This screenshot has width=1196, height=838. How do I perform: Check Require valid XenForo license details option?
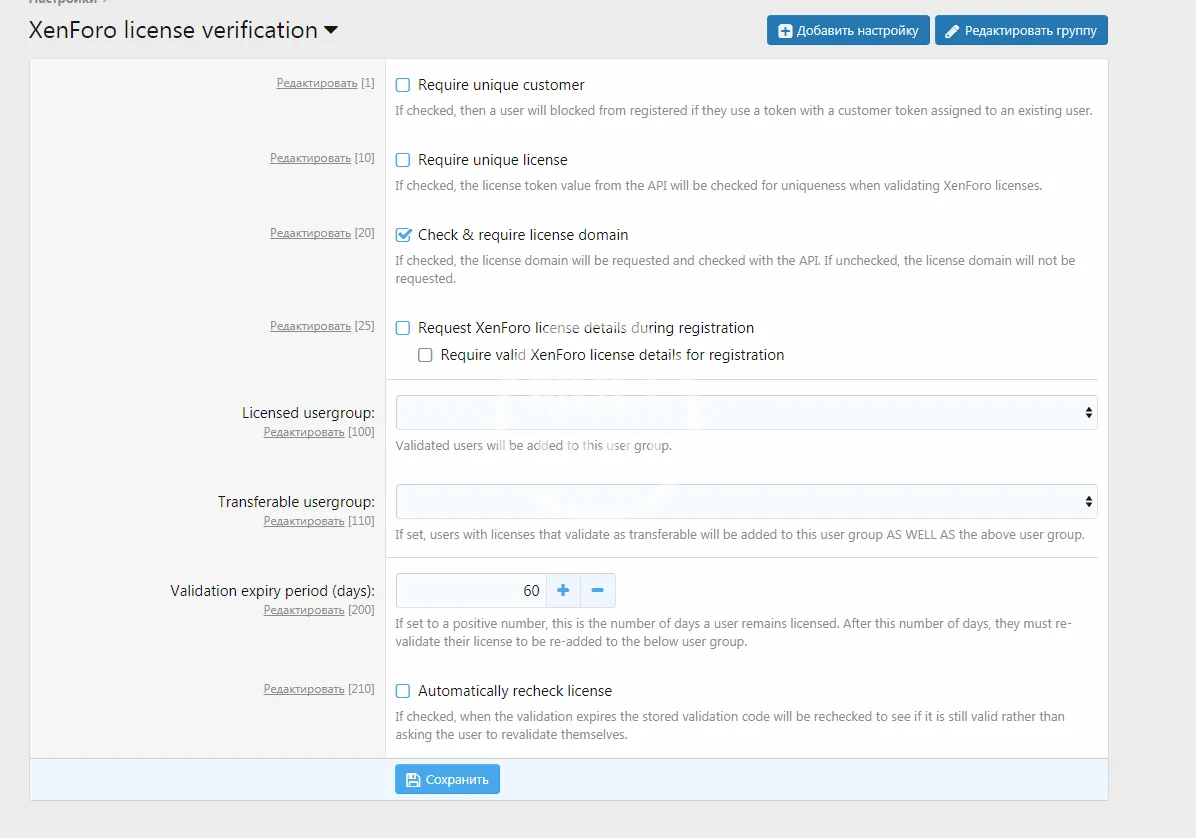coord(425,355)
